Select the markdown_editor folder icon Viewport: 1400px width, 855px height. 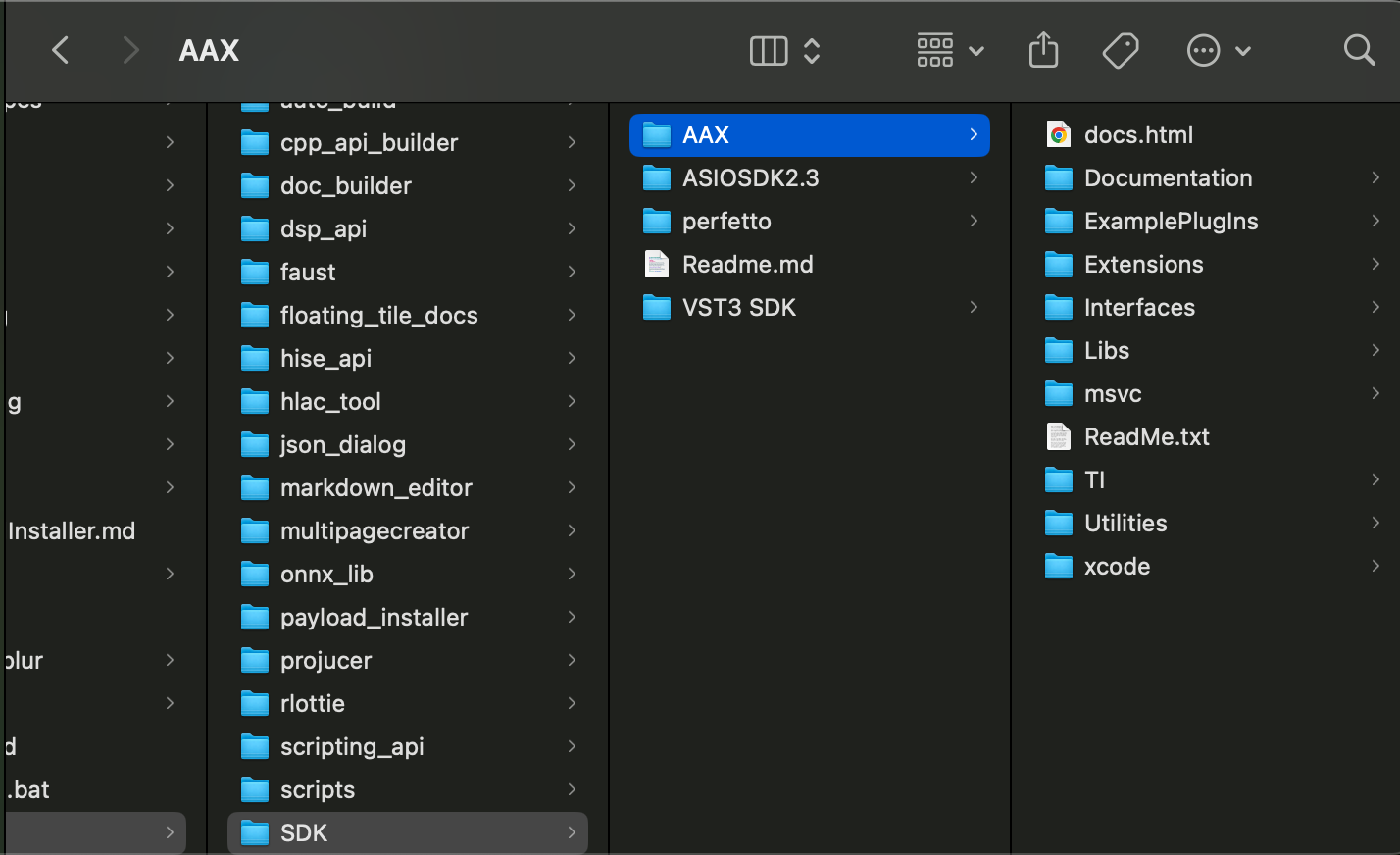pos(255,488)
